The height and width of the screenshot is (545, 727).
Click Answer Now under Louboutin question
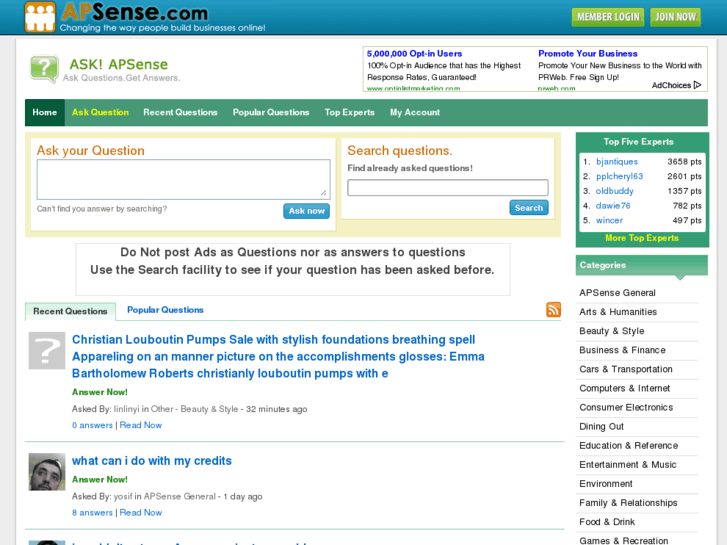[100, 392]
